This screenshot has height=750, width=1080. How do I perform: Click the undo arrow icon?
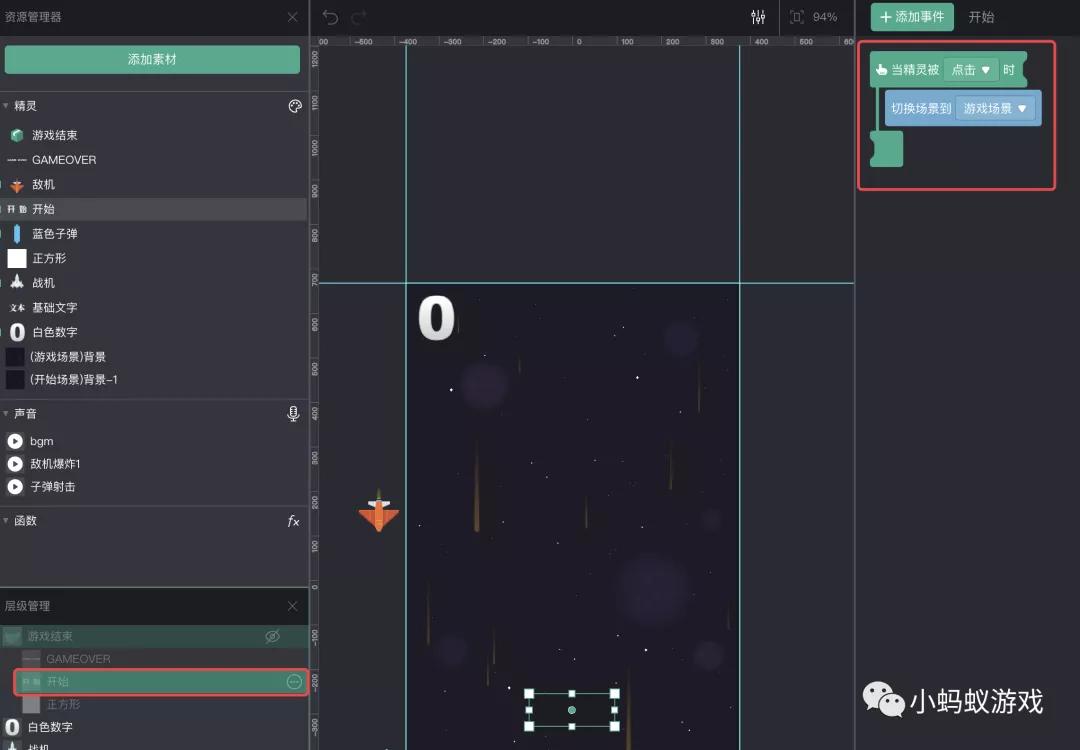330,17
